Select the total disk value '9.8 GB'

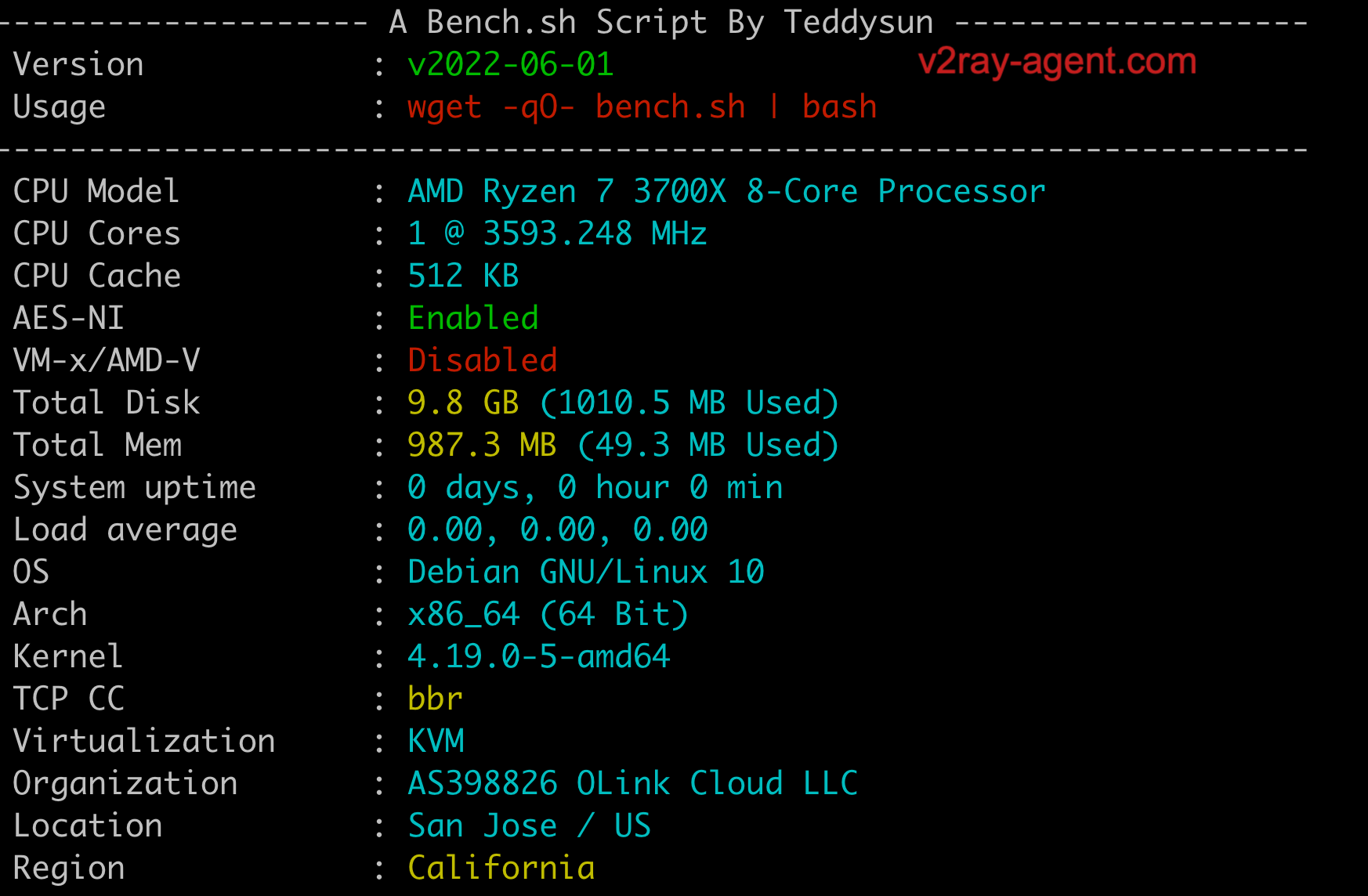tap(463, 403)
